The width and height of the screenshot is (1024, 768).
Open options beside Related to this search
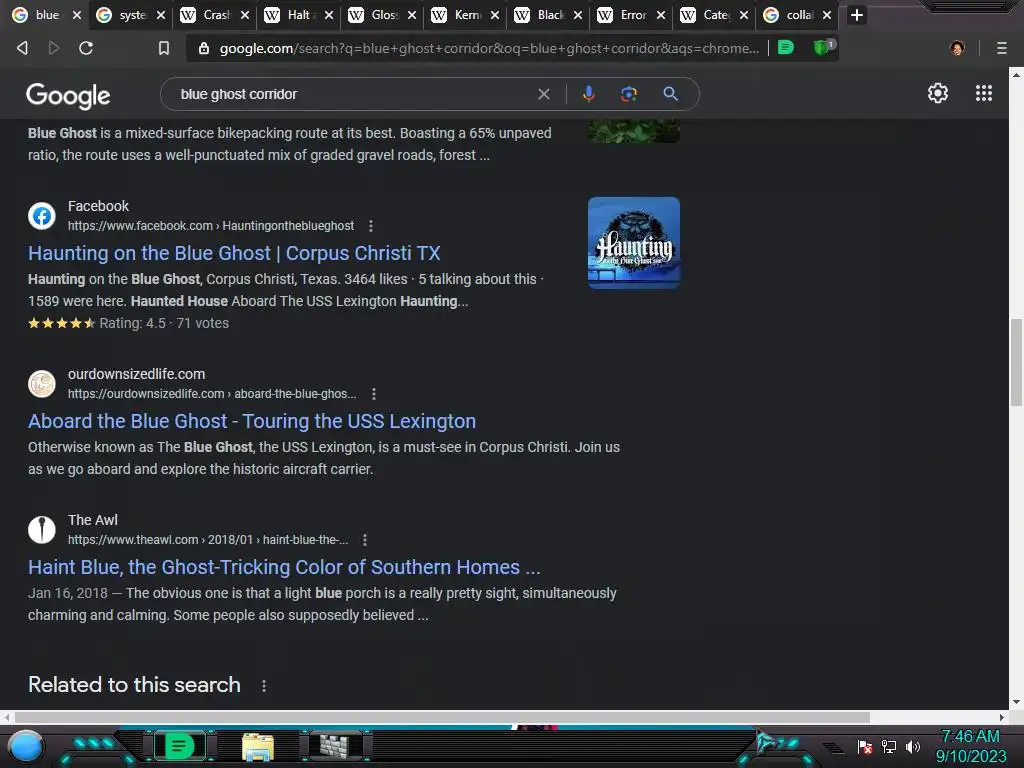click(x=264, y=686)
